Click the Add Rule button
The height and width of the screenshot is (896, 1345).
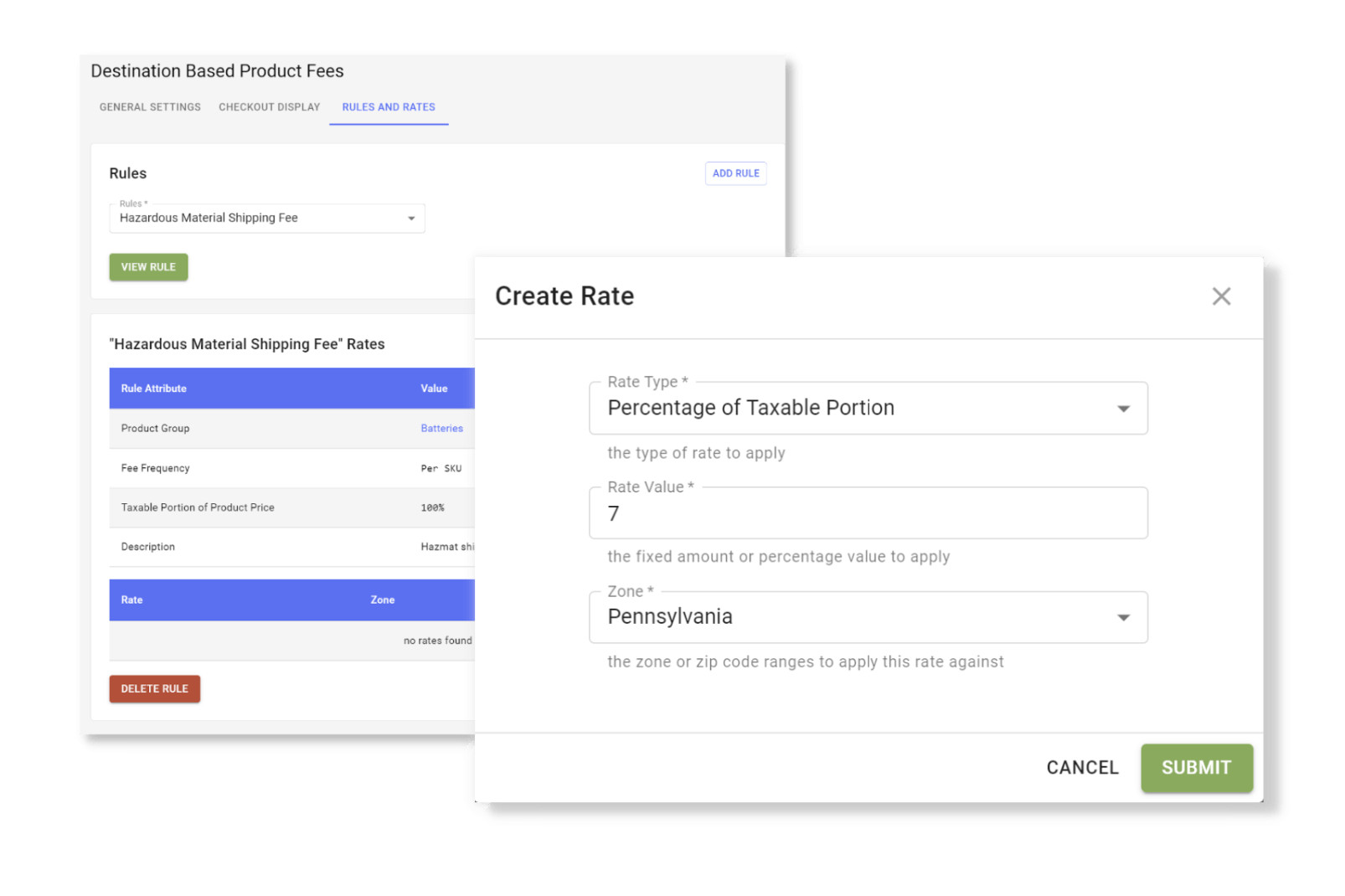pyautogui.click(x=735, y=173)
